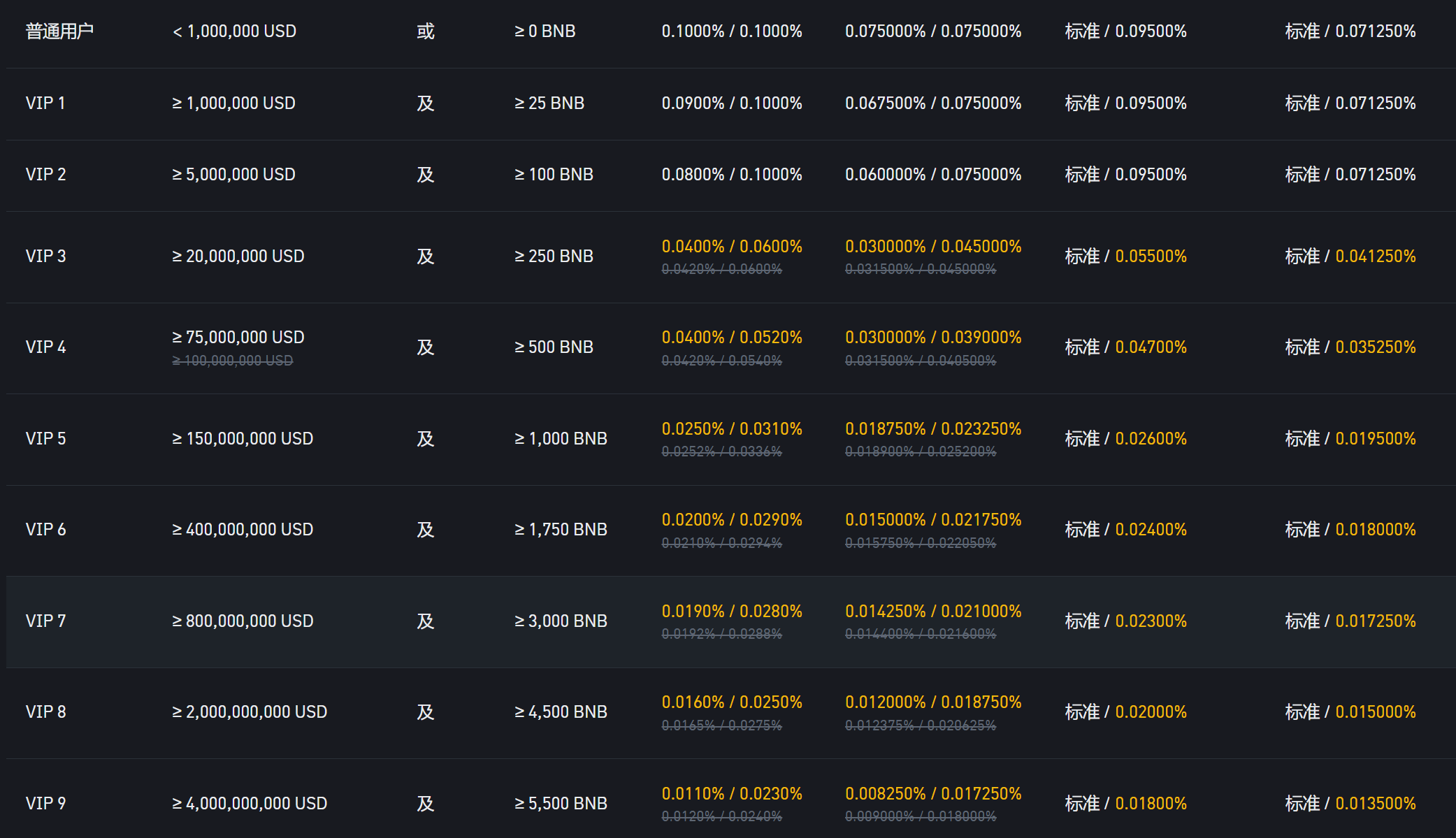Viewport: 1456px width, 838px height.
Task: Click the ≥ 5,500 BNB balance cell
Action: 561,803
